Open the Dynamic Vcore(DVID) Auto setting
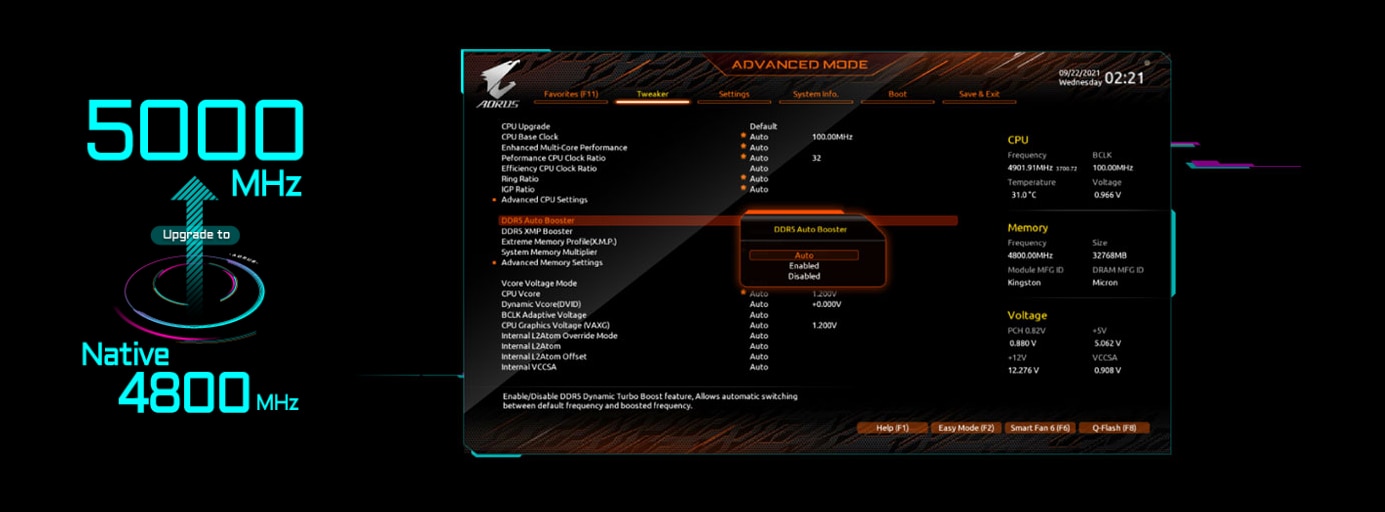 click(759, 304)
